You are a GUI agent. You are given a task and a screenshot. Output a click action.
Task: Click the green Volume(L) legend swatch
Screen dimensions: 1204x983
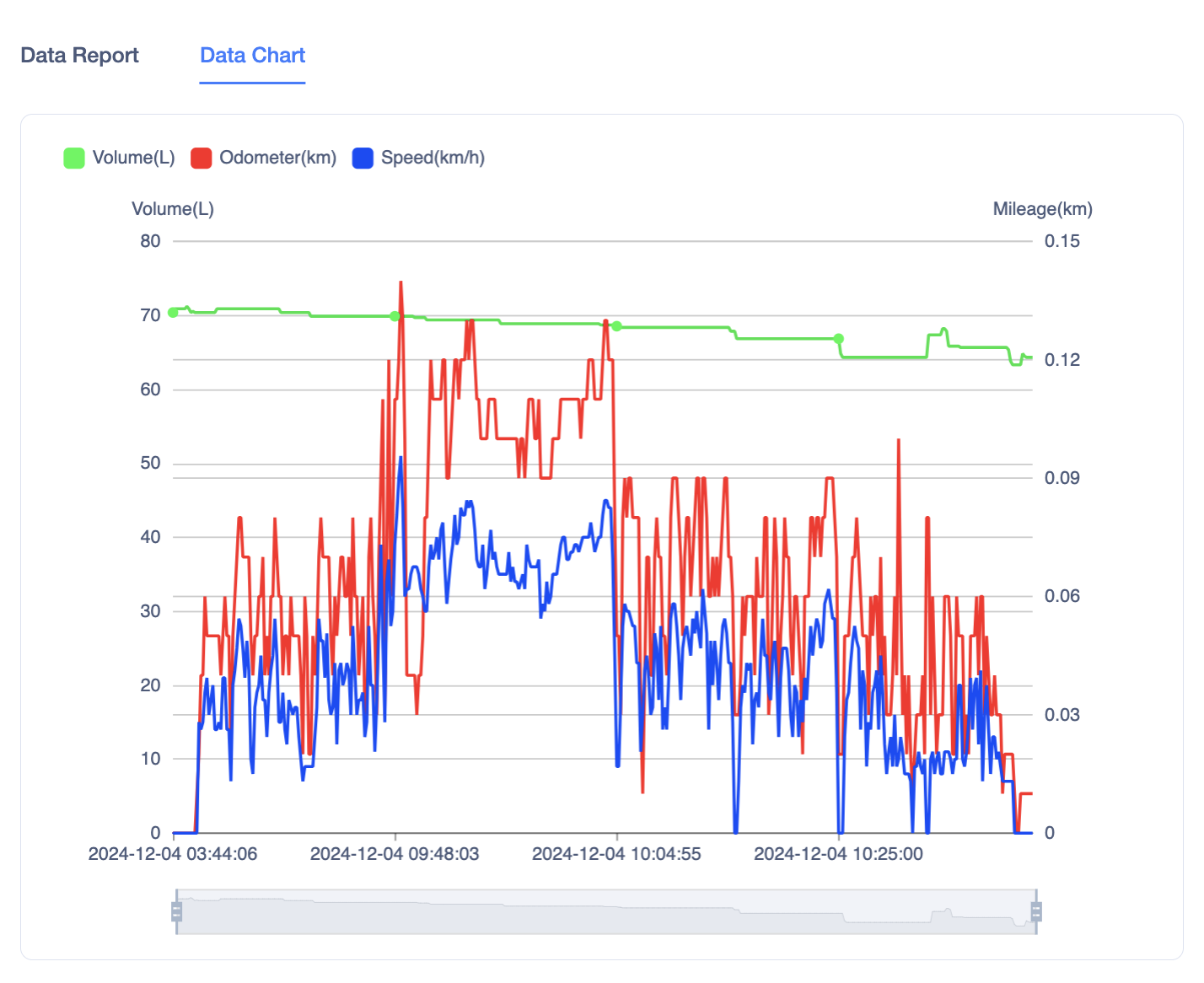click(x=74, y=158)
